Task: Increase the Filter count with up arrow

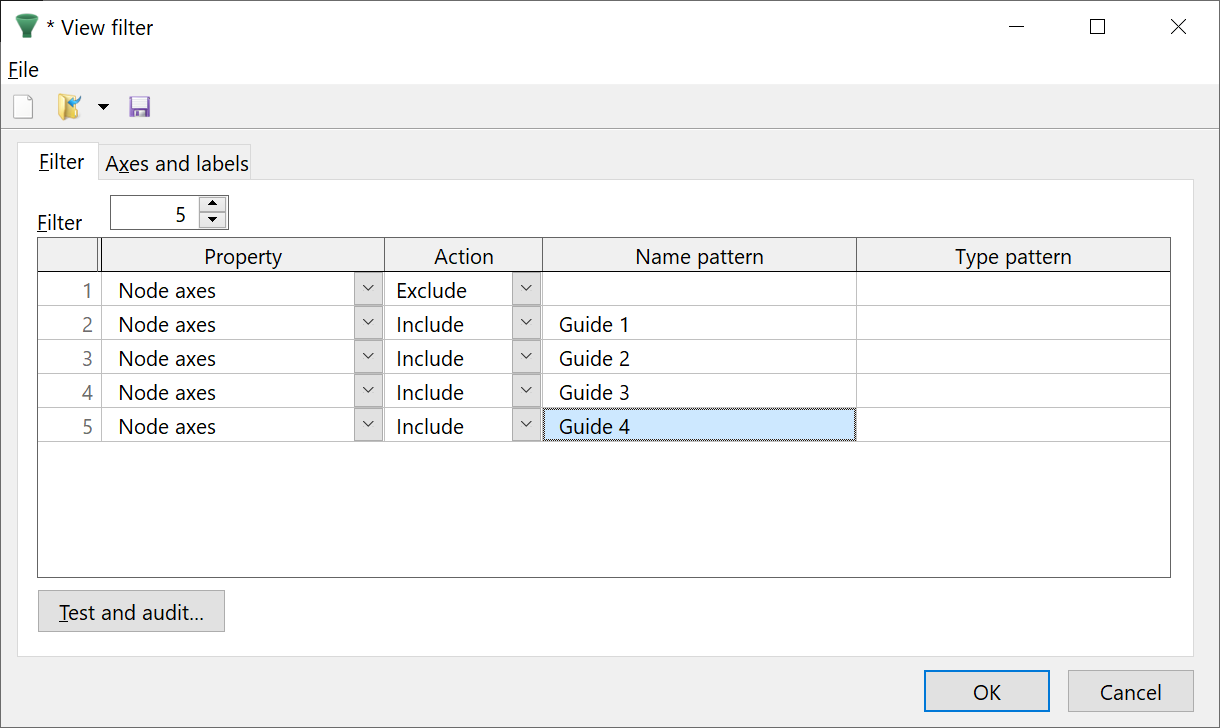Action: [213, 204]
